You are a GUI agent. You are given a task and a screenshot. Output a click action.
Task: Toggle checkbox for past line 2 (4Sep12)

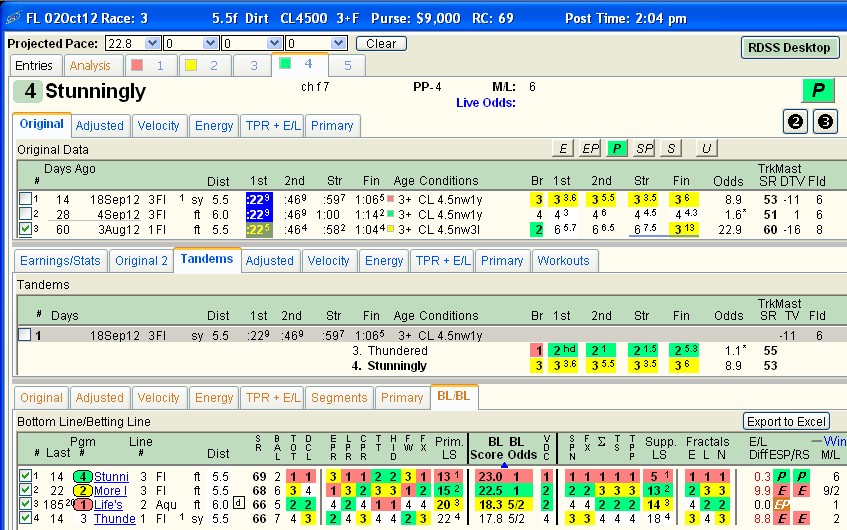pos(25,213)
